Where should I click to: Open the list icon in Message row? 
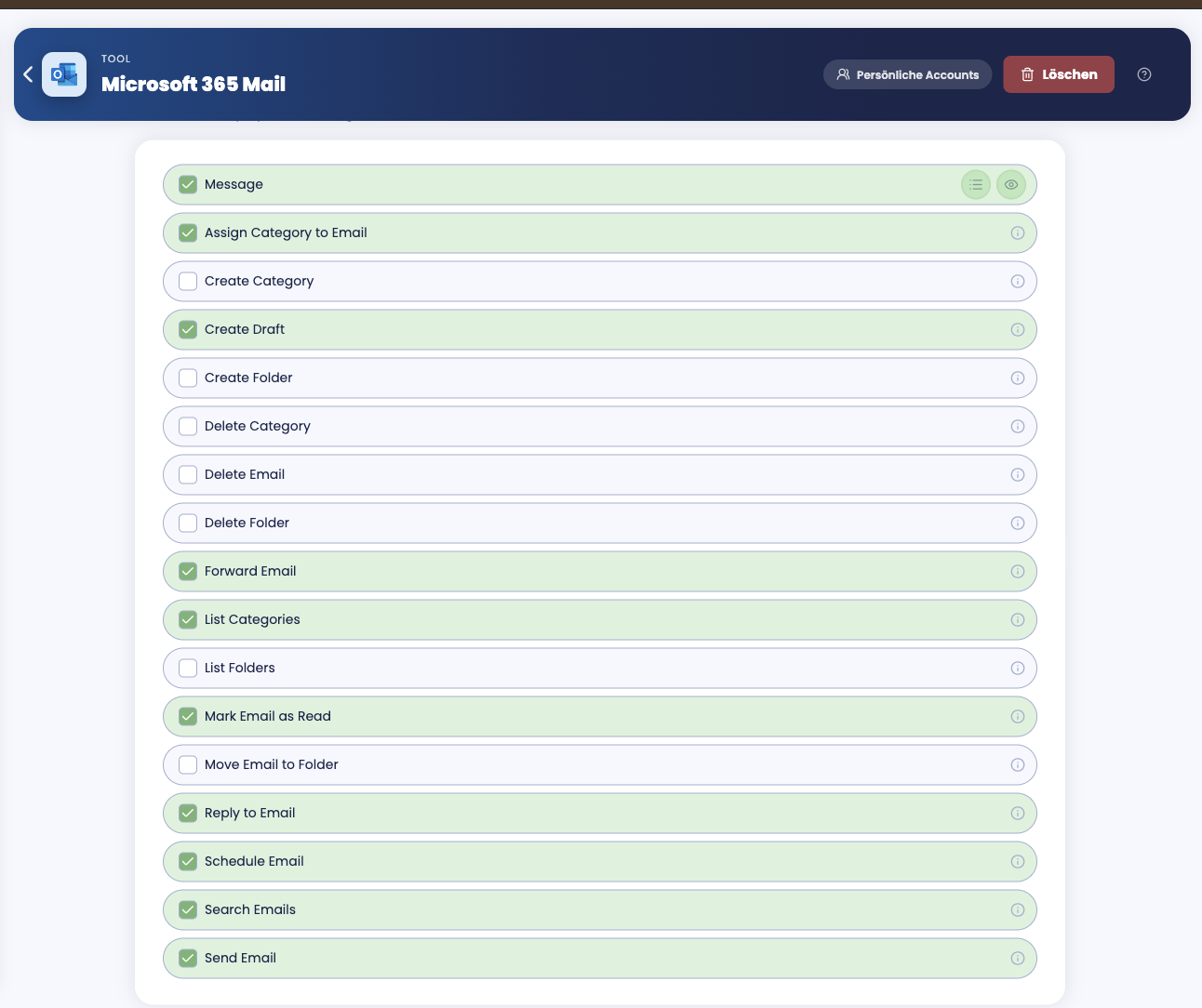point(976,184)
